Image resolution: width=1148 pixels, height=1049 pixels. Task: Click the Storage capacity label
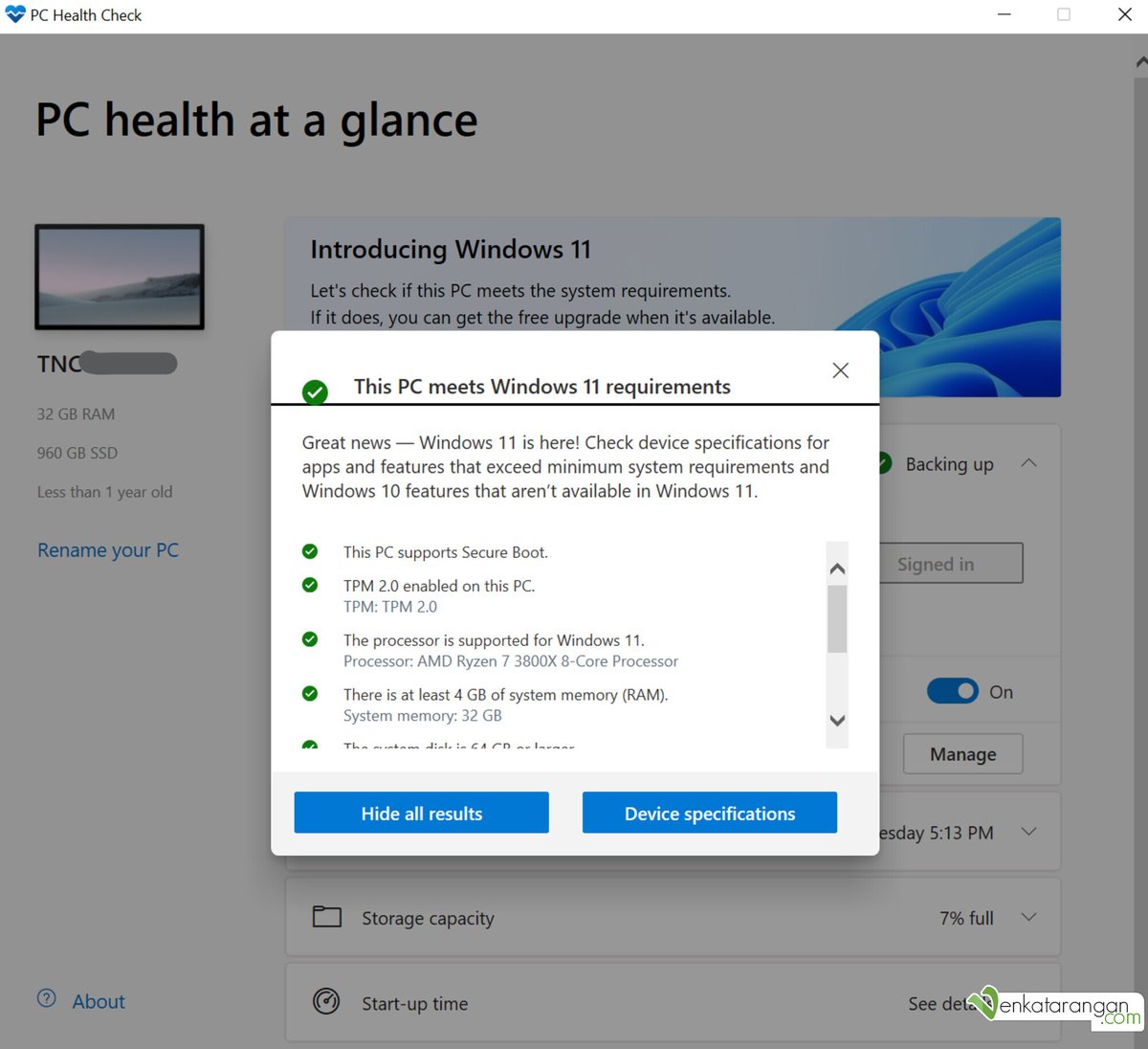428,918
